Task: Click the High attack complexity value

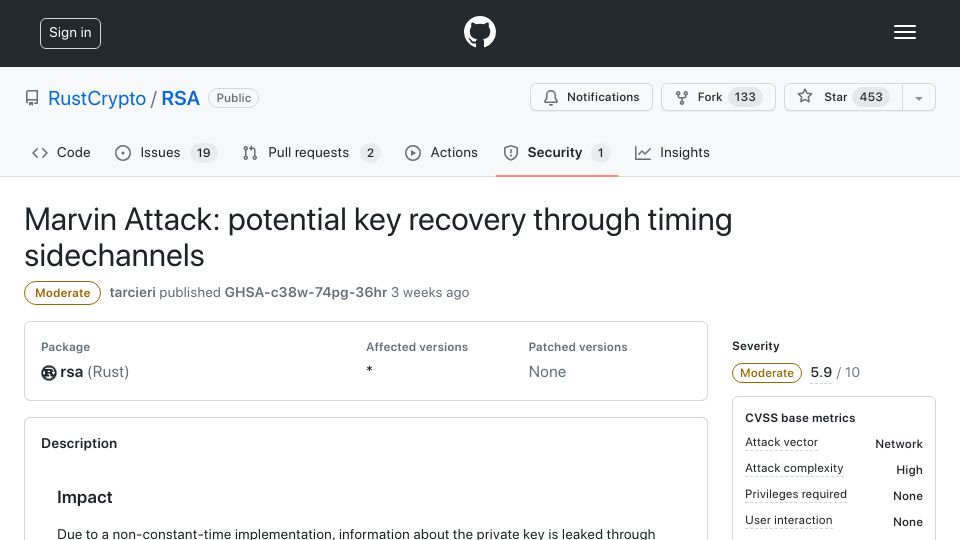Action: 909,470
